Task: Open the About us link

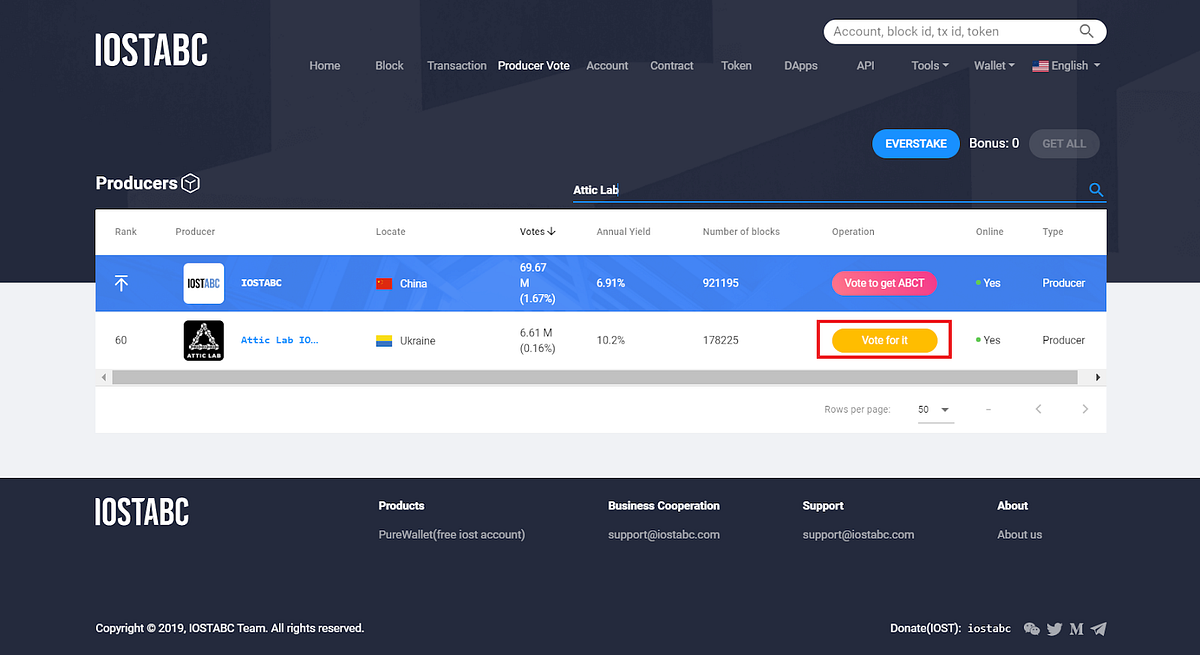Action: pos(1019,534)
